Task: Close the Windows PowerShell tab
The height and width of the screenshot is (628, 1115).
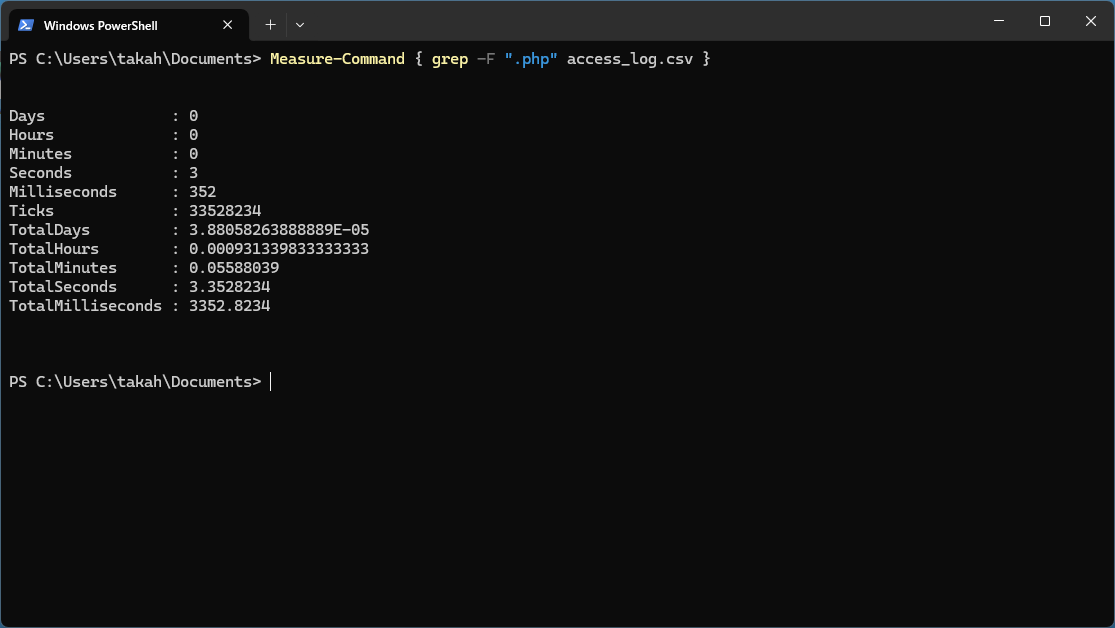Action: pos(227,24)
